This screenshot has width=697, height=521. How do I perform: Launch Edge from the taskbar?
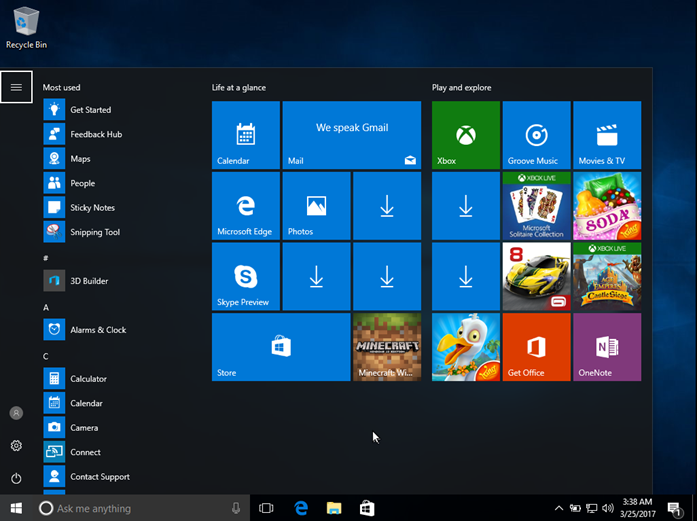[x=301, y=508]
